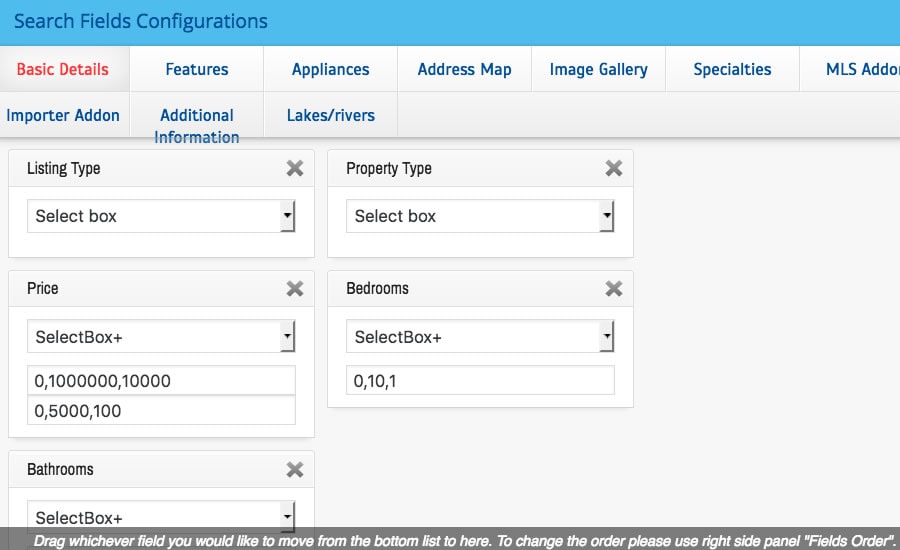Open the Appliances tab
900x550 pixels.
point(330,69)
